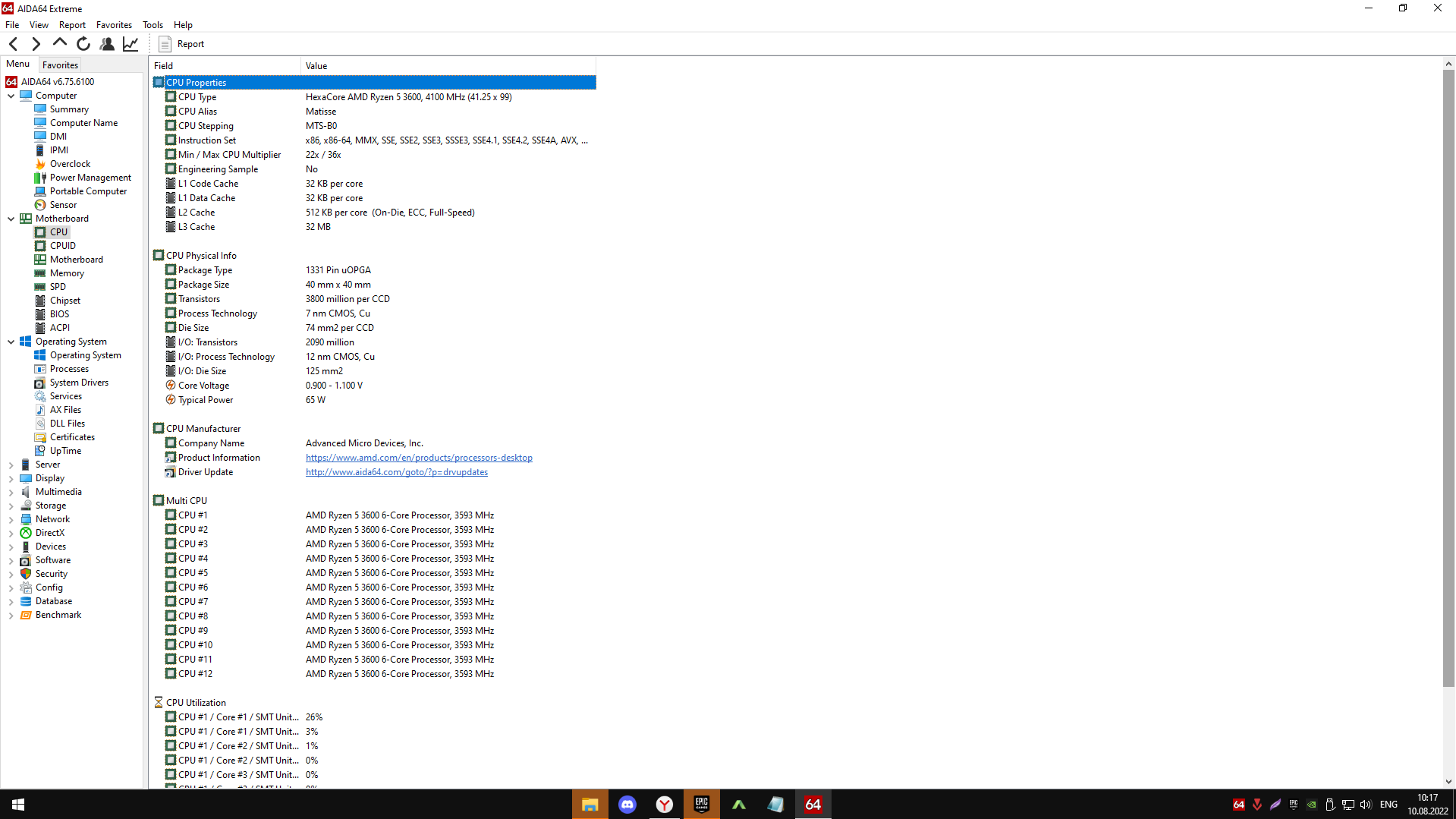Image resolution: width=1456 pixels, height=819 pixels.
Task: Switch to the Favorites tab
Action: pos(60,65)
